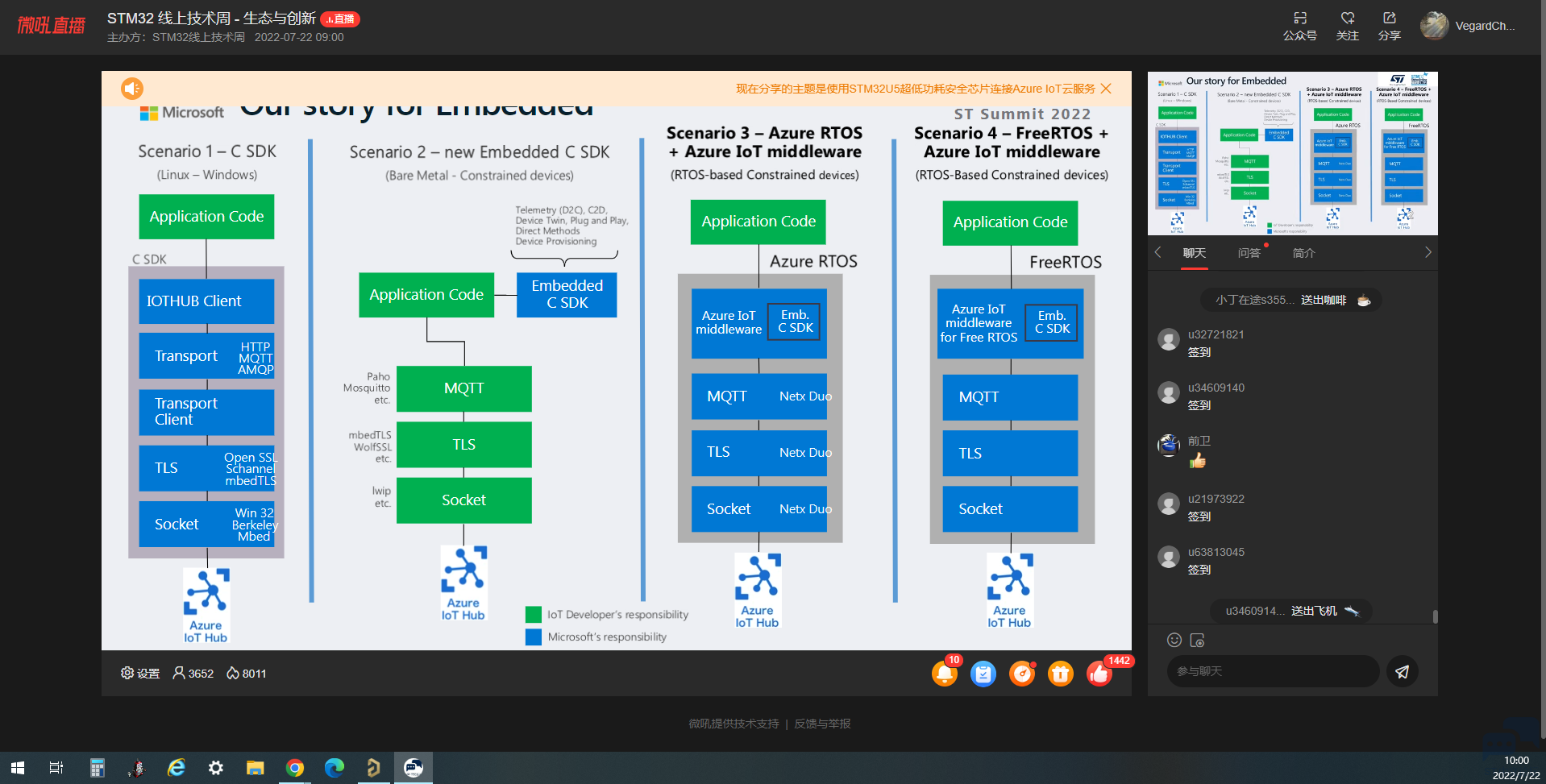Open the orange compass-style round icon
The width and height of the screenshot is (1546, 784).
tap(1022, 674)
